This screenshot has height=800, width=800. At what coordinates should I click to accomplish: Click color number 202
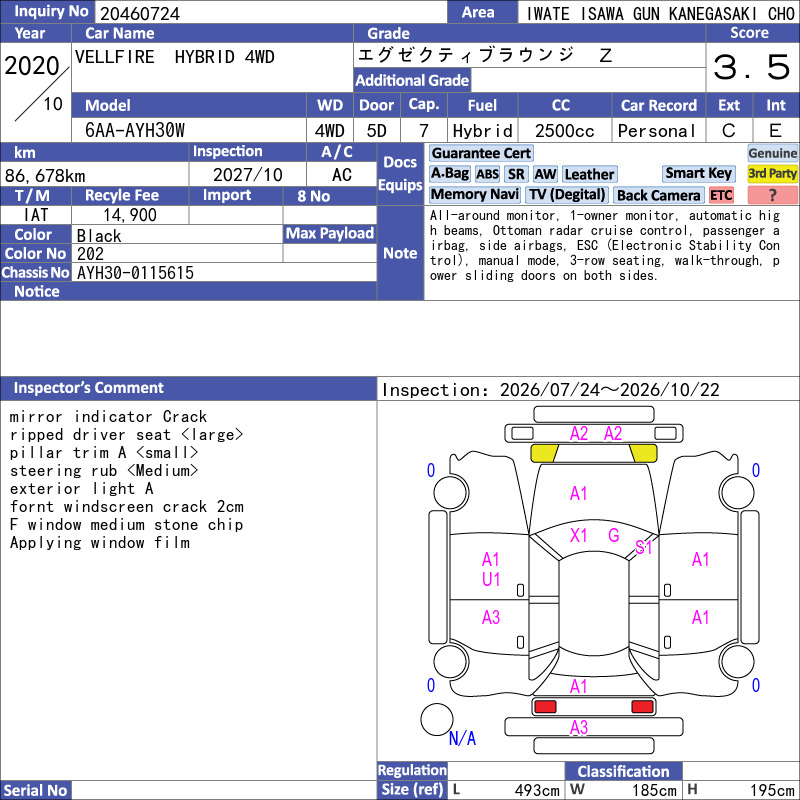click(90, 254)
